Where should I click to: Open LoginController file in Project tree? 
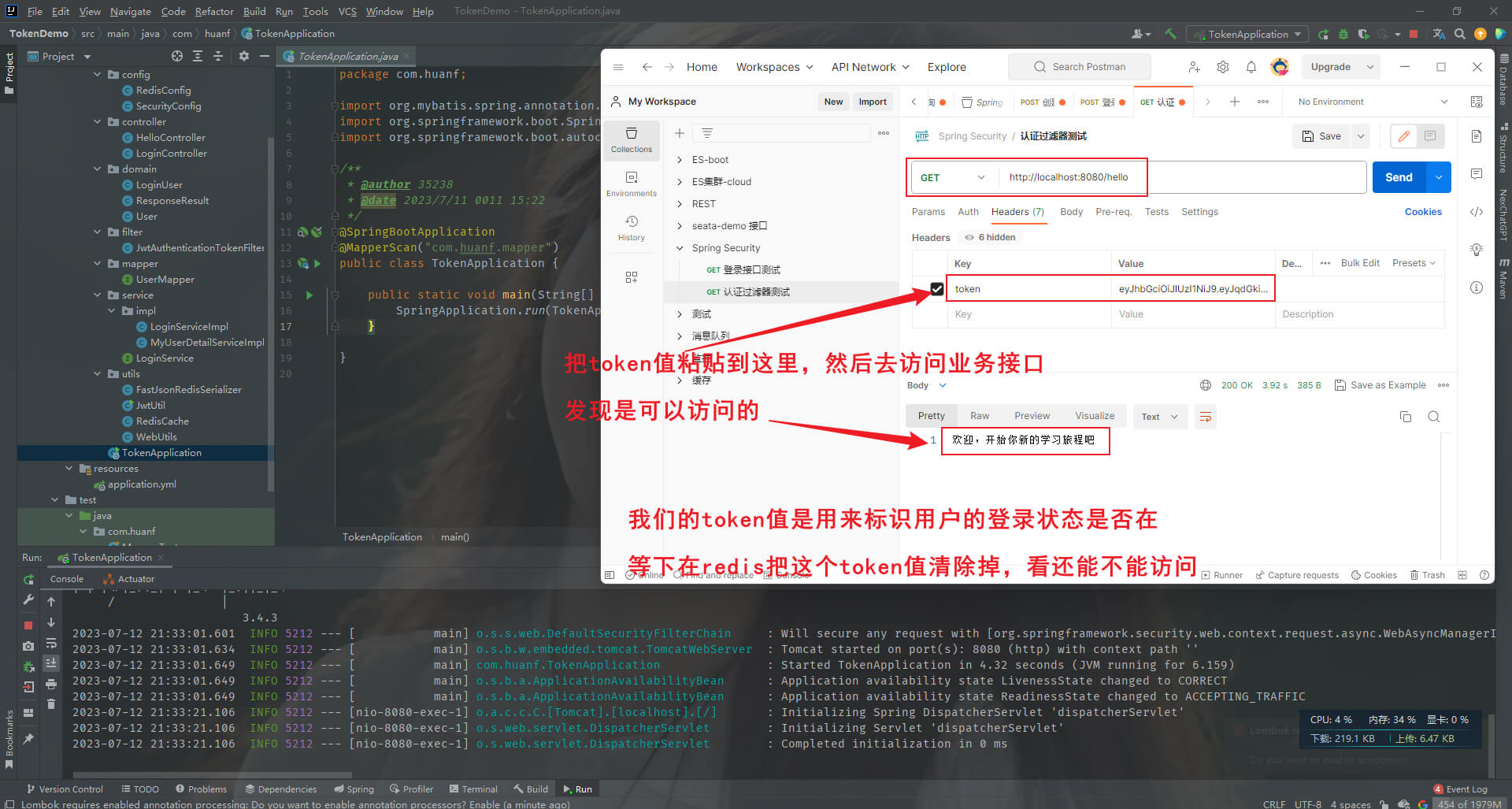point(171,154)
